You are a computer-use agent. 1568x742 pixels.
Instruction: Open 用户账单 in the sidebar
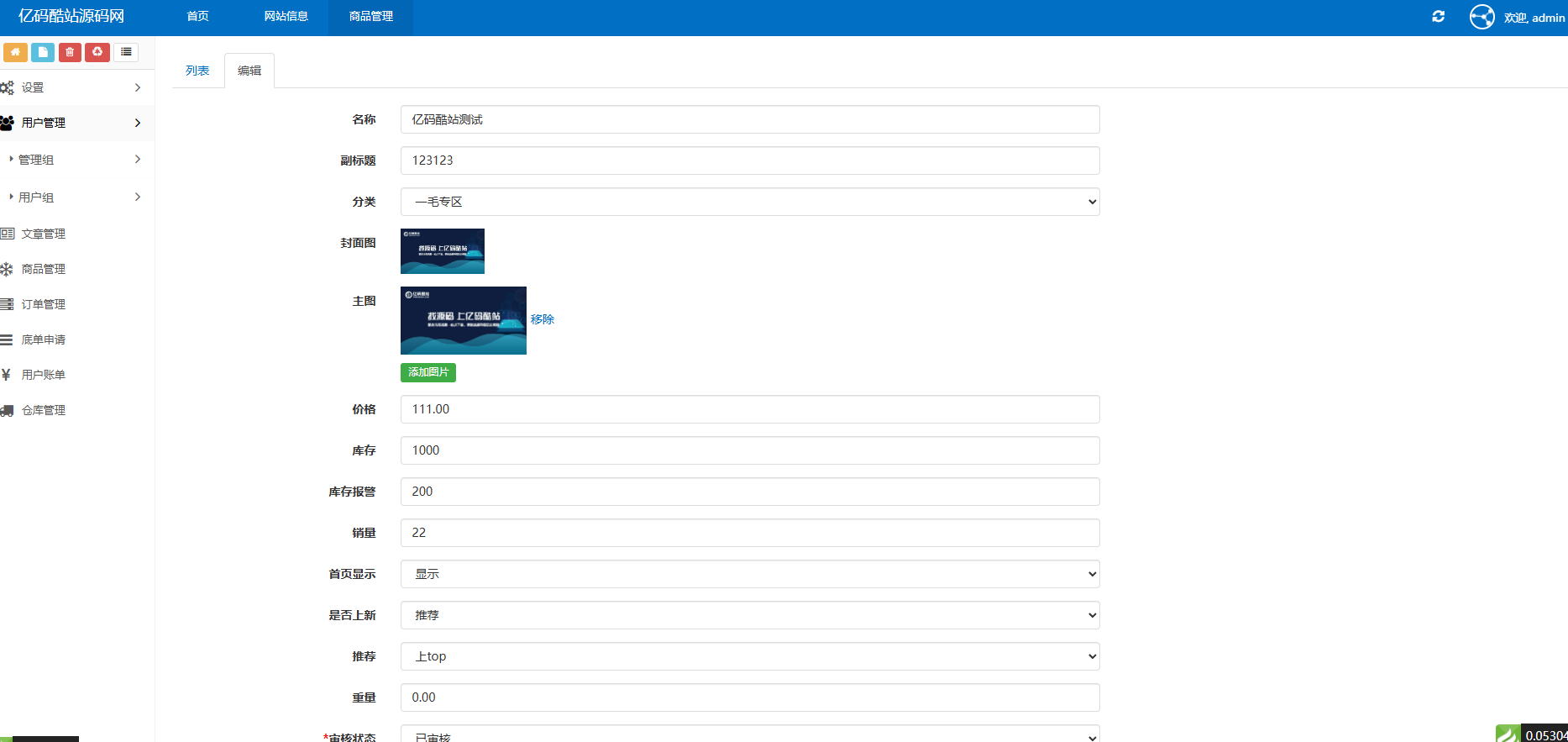(44, 375)
